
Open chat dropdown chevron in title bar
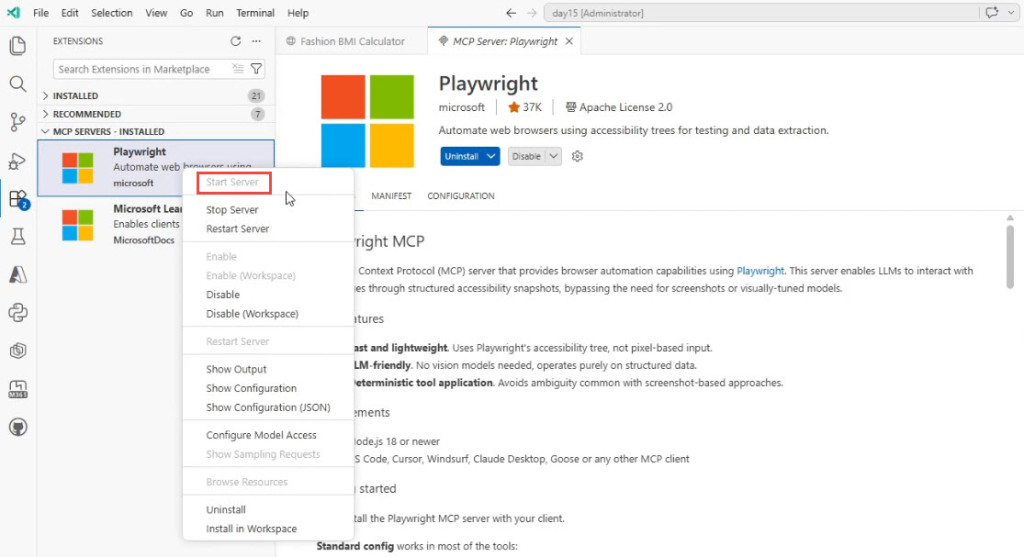coord(1011,12)
